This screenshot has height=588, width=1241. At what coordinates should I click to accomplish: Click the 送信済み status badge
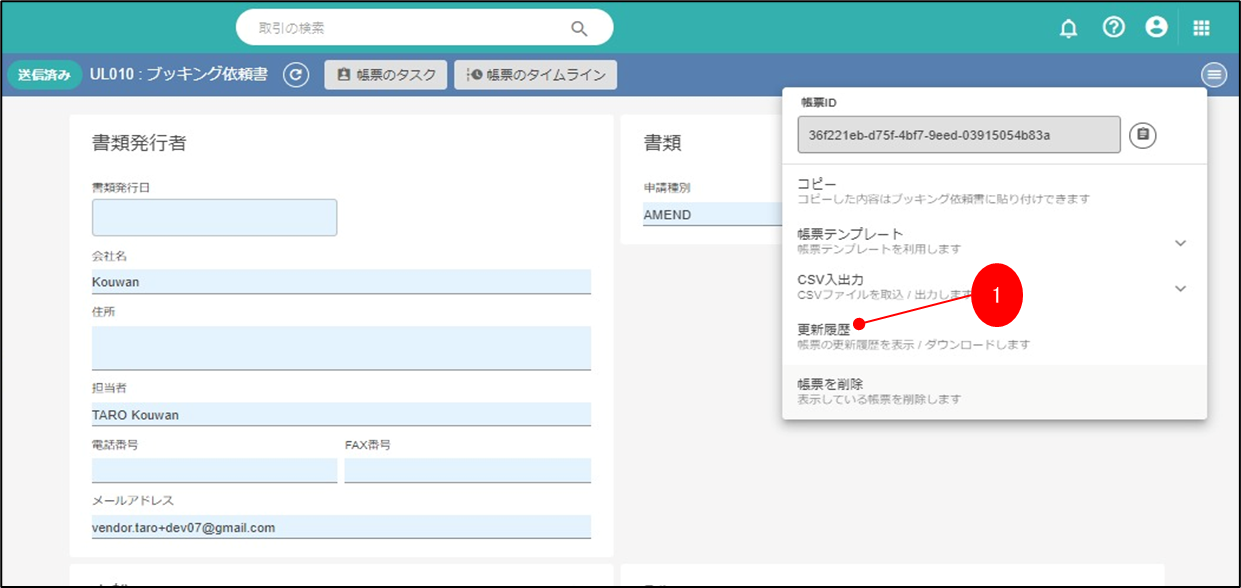[x=44, y=75]
